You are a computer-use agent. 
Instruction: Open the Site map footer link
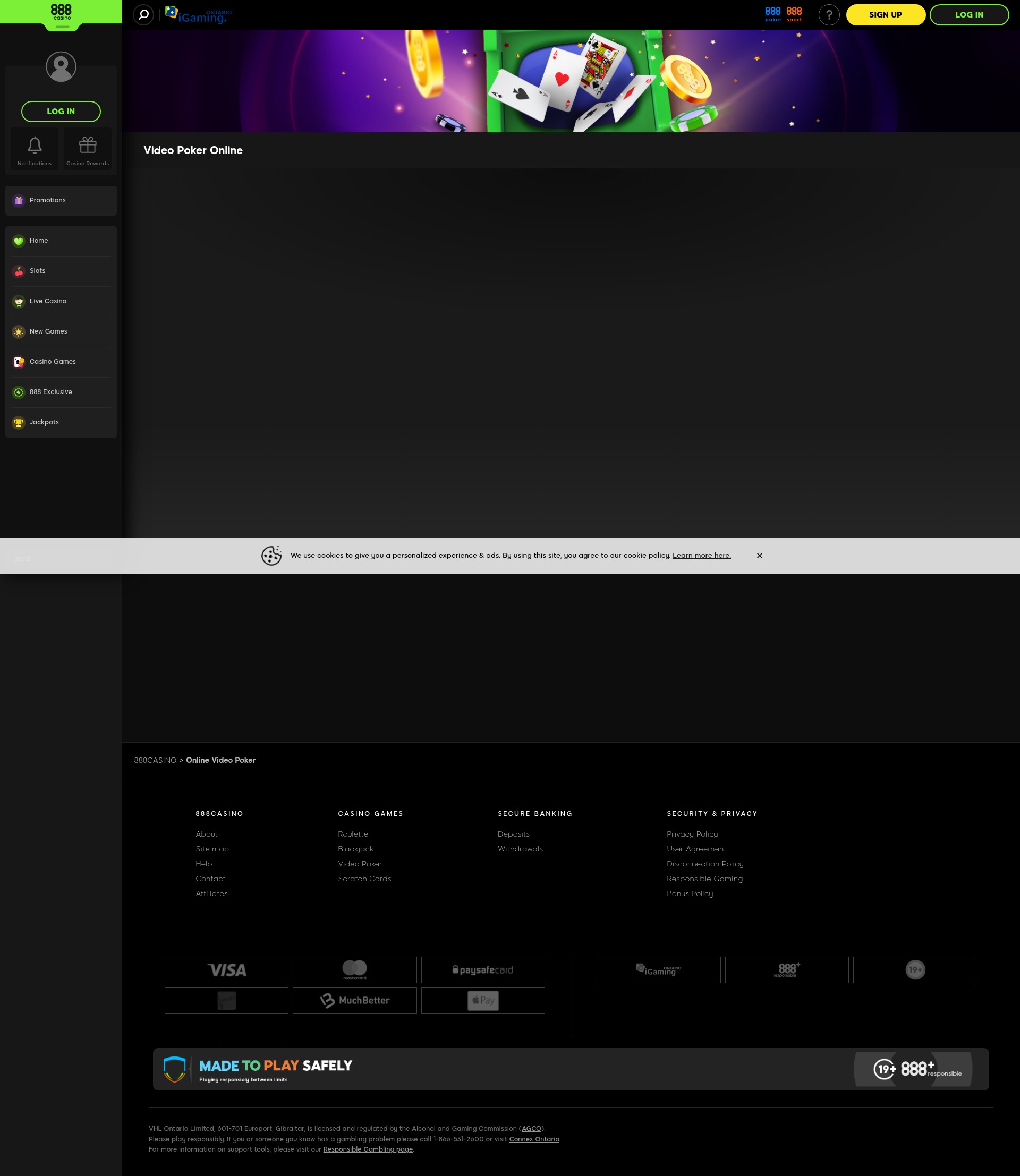(x=212, y=849)
